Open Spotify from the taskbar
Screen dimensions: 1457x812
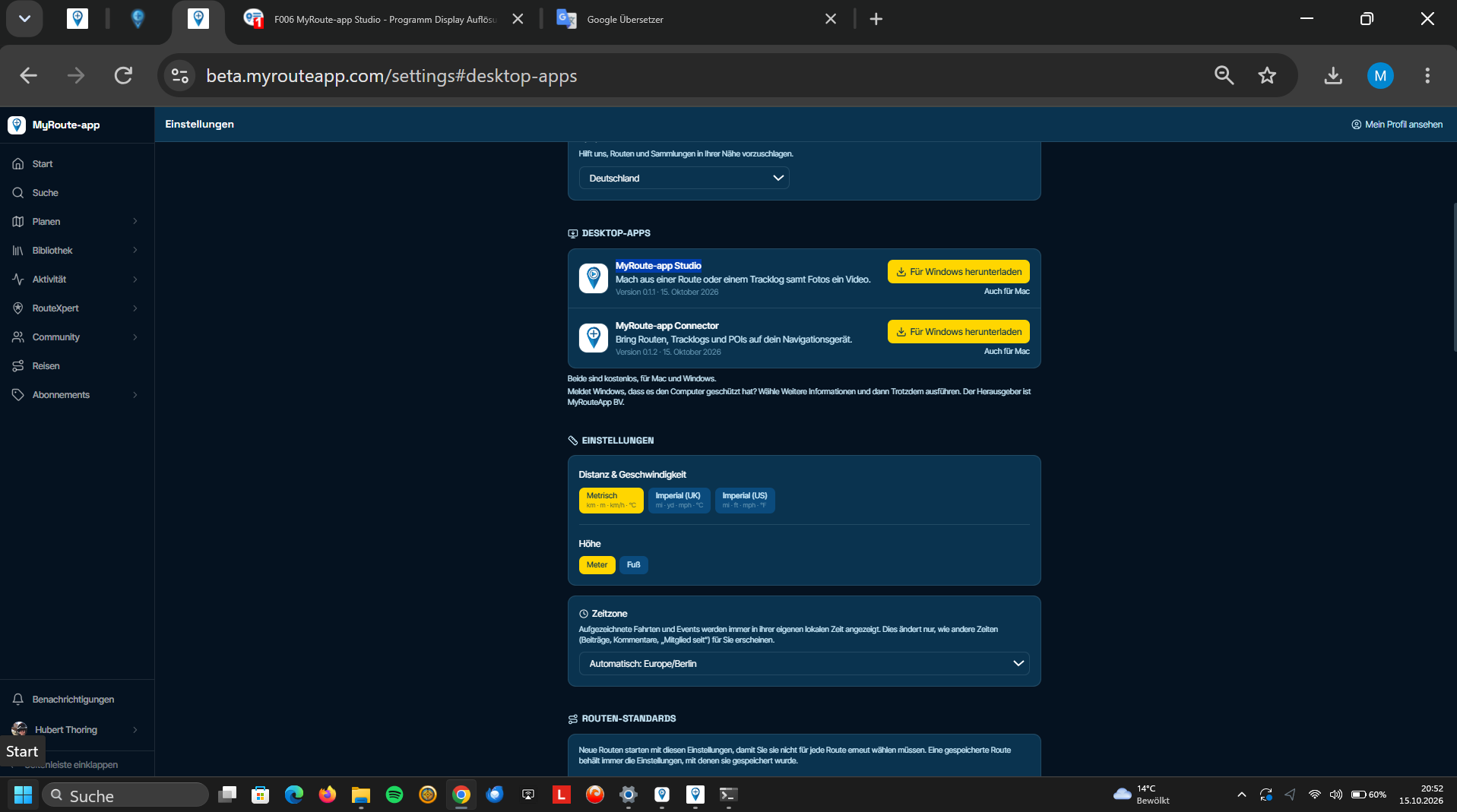tap(394, 795)
